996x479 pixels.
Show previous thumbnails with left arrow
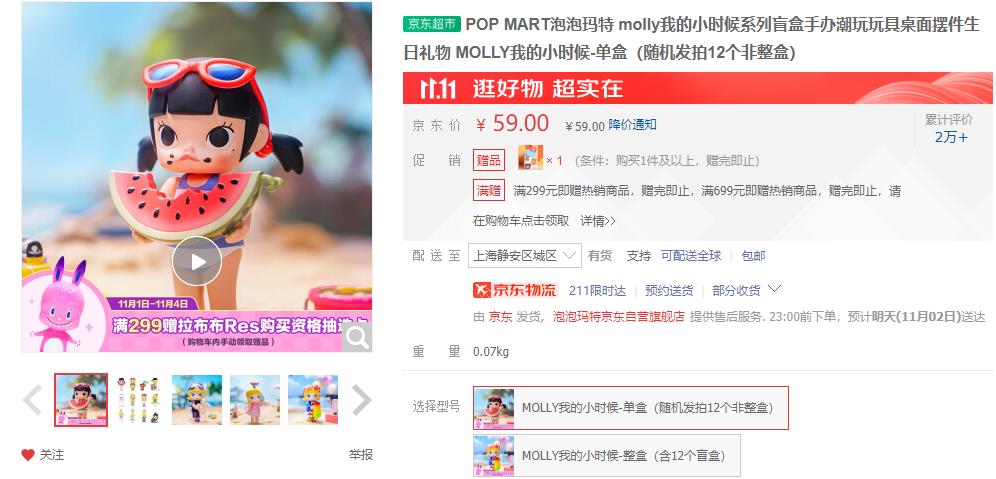[x=32, y=400]
